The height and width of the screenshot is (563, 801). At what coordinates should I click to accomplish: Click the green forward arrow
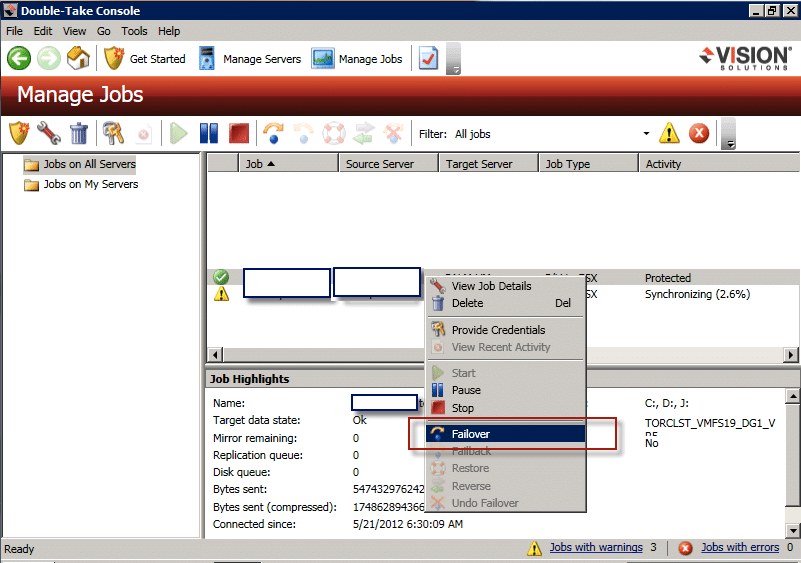49,58
